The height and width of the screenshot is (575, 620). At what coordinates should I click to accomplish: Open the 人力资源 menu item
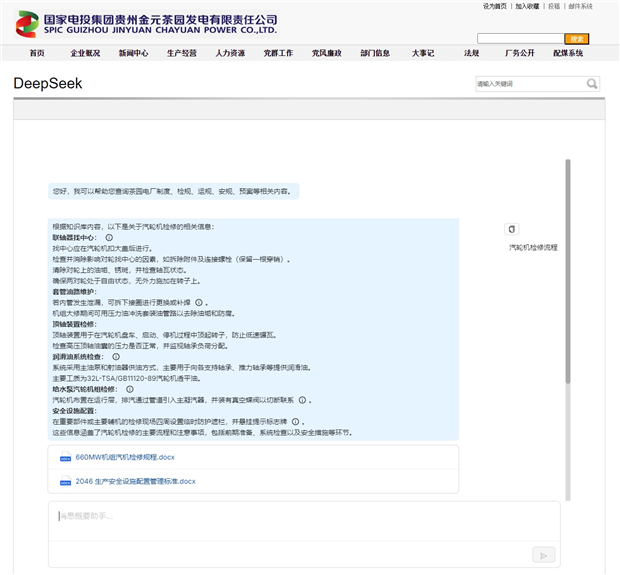(230, 53)
